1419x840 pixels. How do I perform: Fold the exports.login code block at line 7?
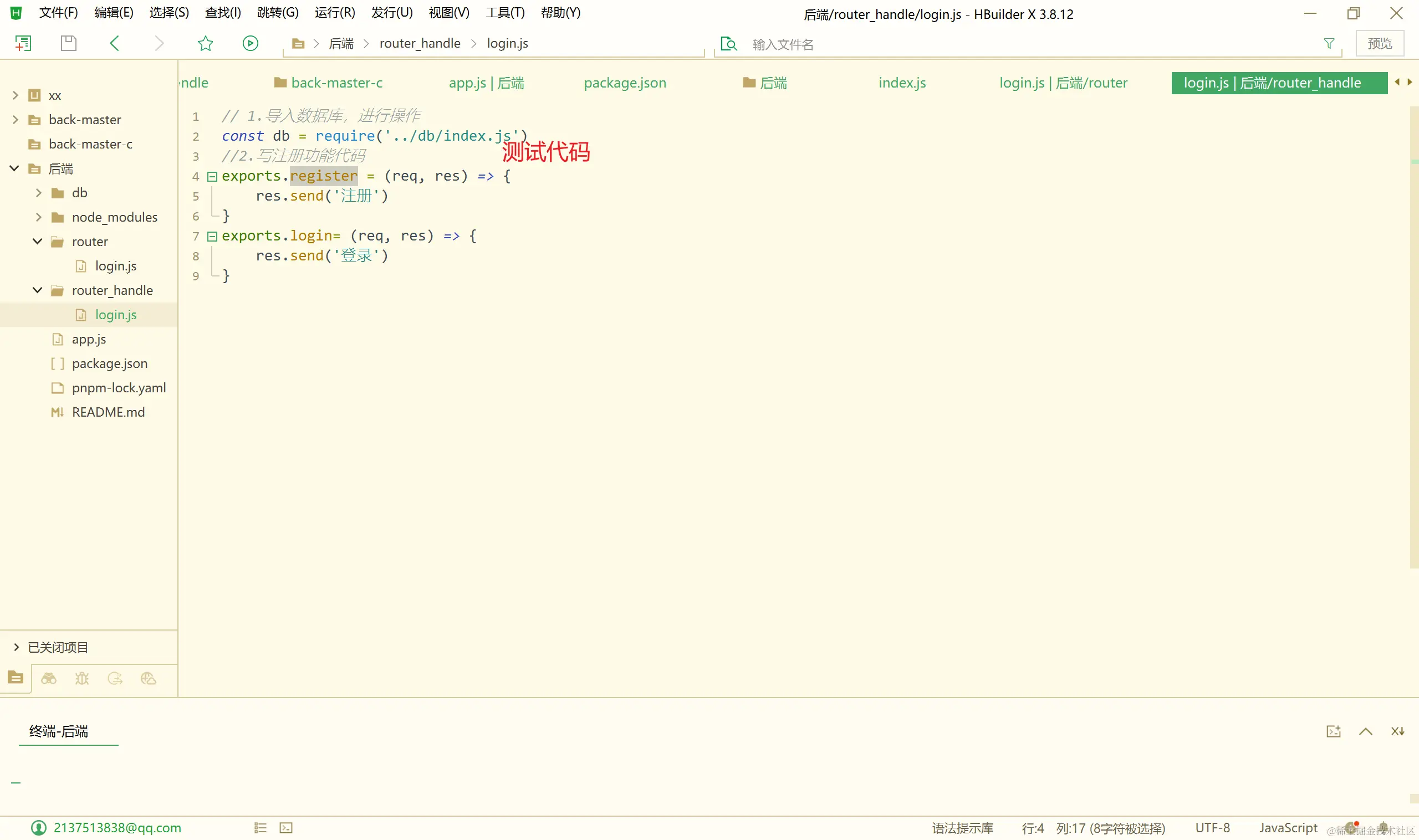(212, 236)
